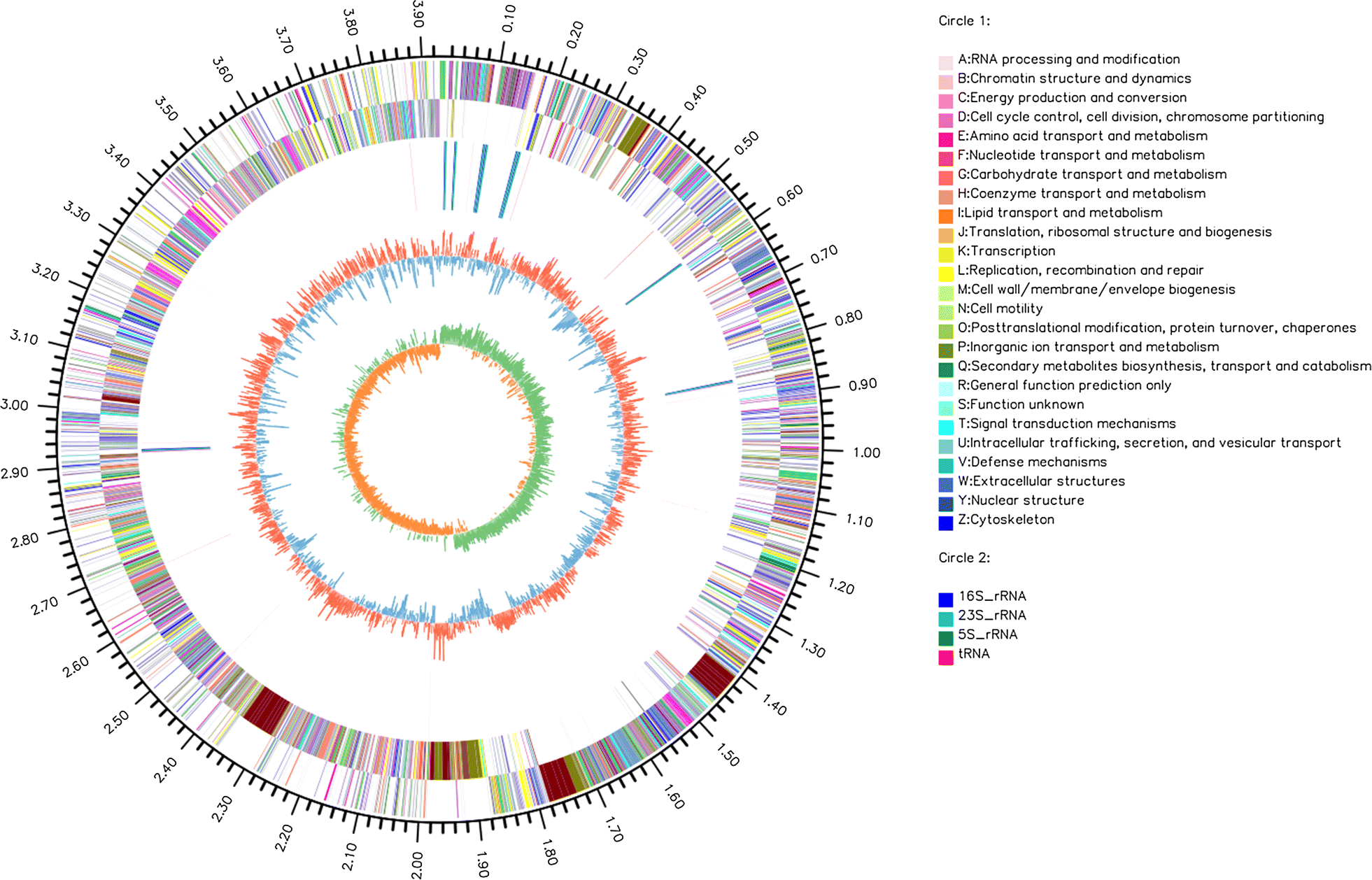
Task: Click the swatch beside B:Chromatin structure and dynamics
Action: 945,82
